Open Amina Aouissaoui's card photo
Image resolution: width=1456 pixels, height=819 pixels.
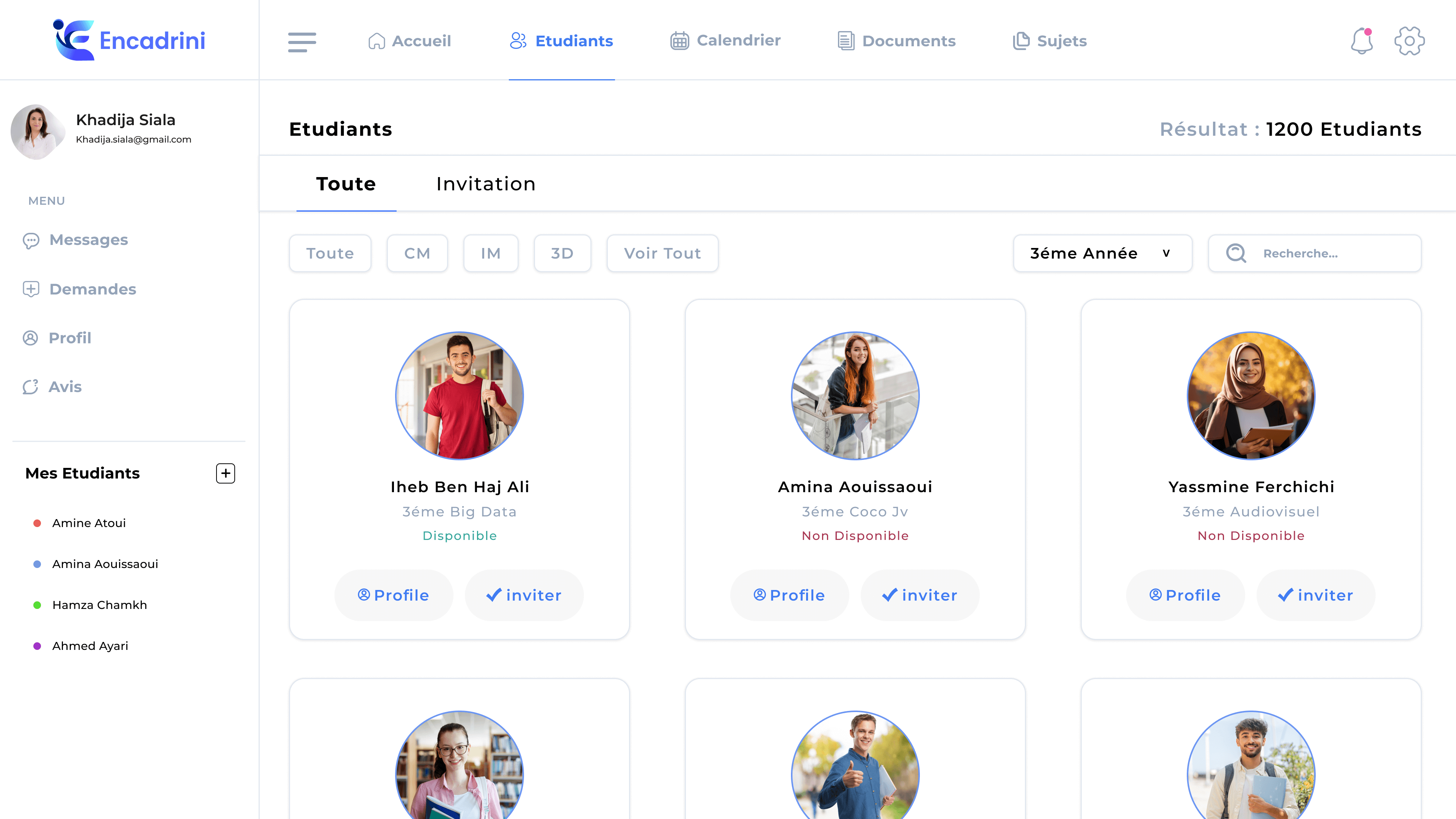[855, 395]
